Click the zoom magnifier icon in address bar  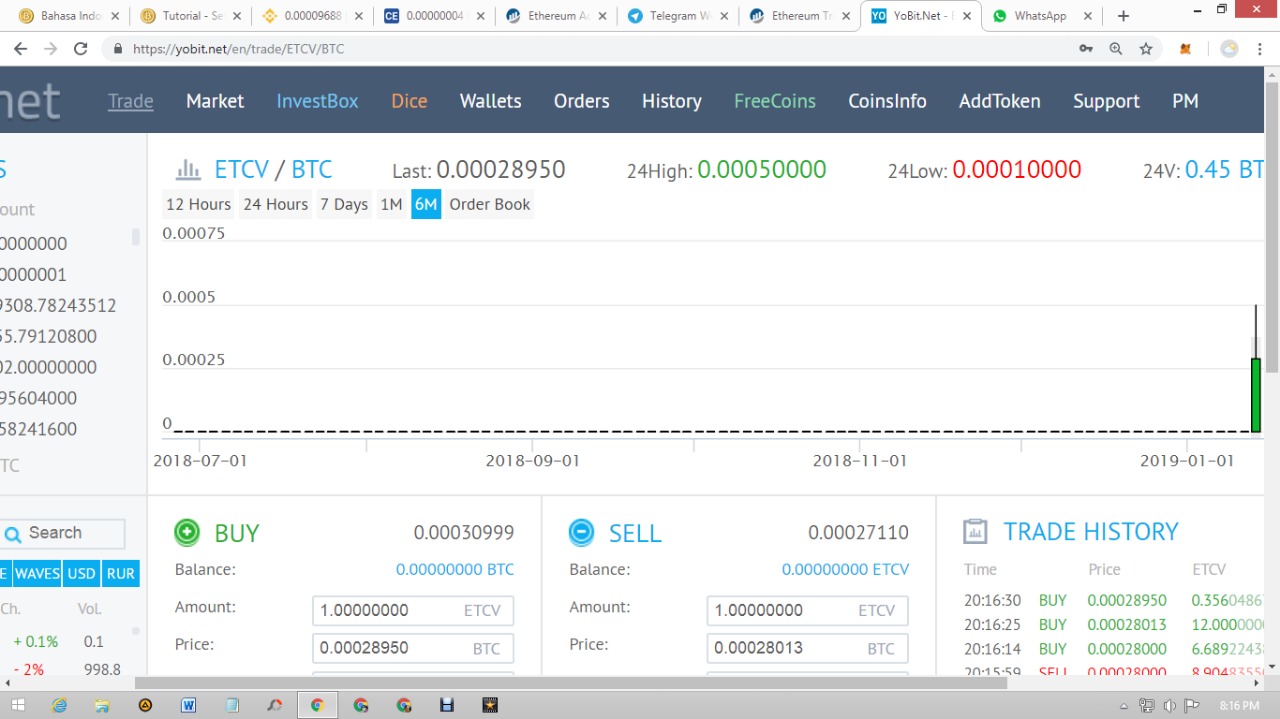click(x=1116, y=48)
